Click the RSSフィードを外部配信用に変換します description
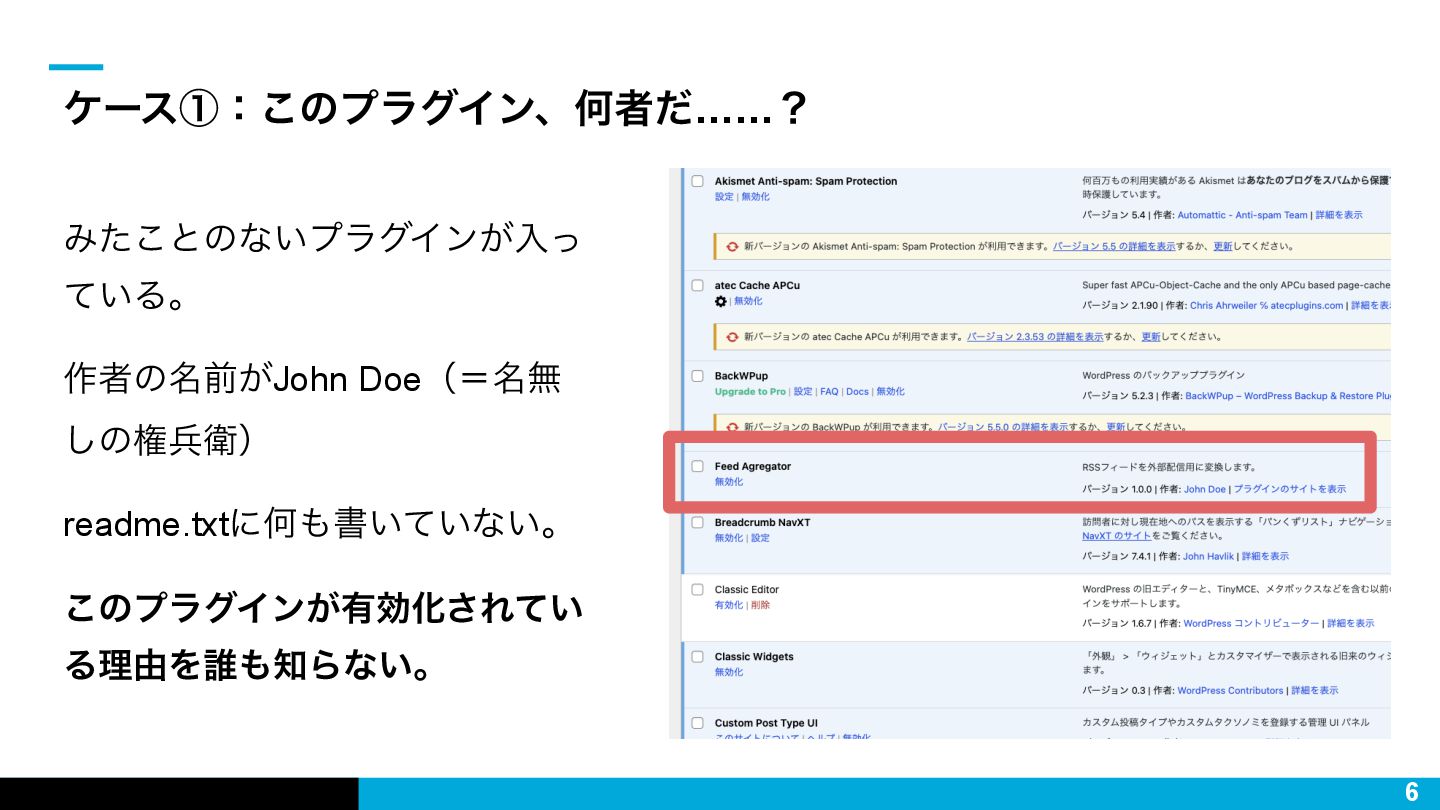This screenshot has width=1440, height=810. click(1169, 467)
